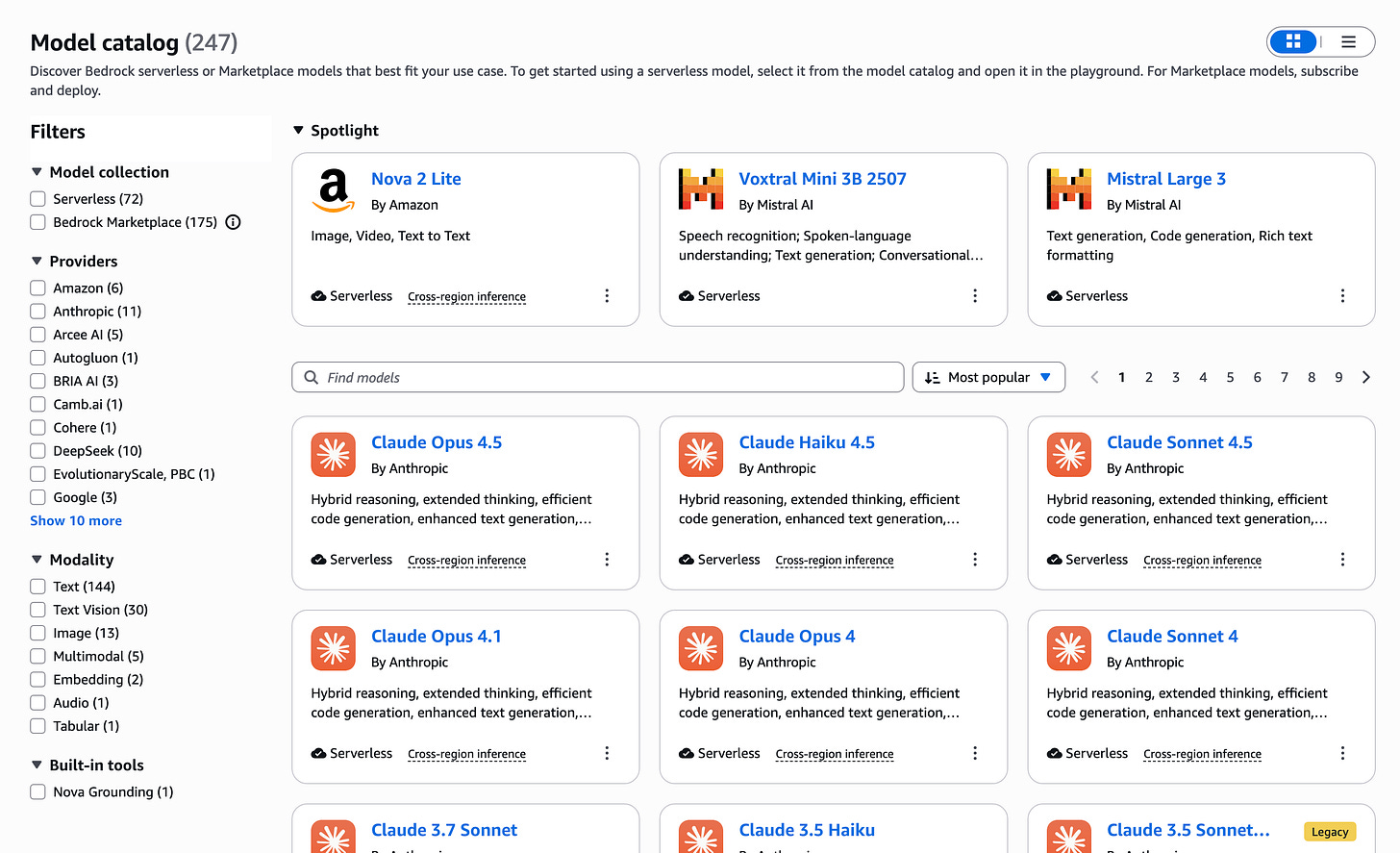Check the Cohere (1) provider filter
Image resolution: width=1400 pixels, height=853 pixels.
(38, 428)
